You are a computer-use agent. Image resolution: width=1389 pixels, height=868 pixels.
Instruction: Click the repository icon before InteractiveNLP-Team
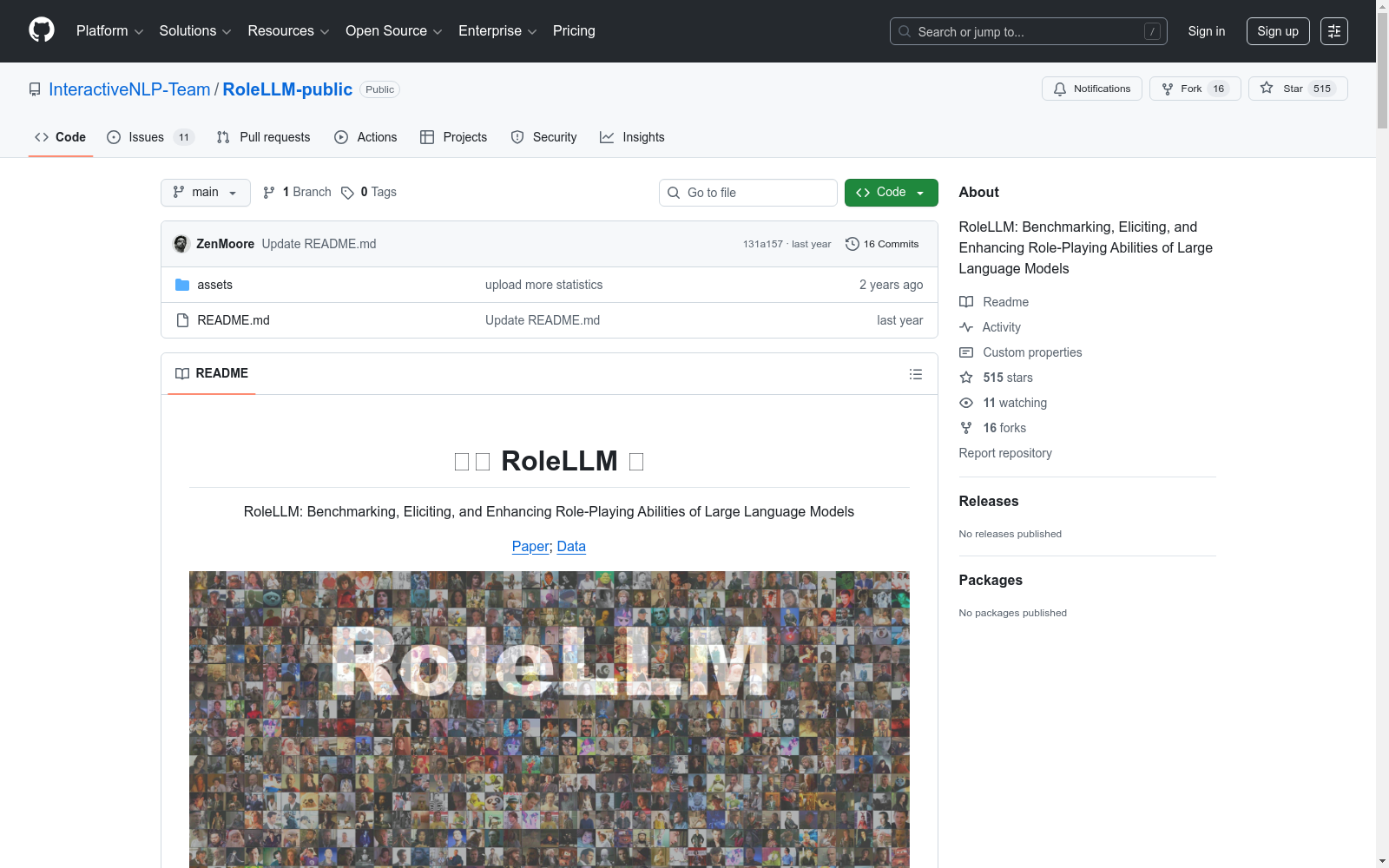pos(35,89)
